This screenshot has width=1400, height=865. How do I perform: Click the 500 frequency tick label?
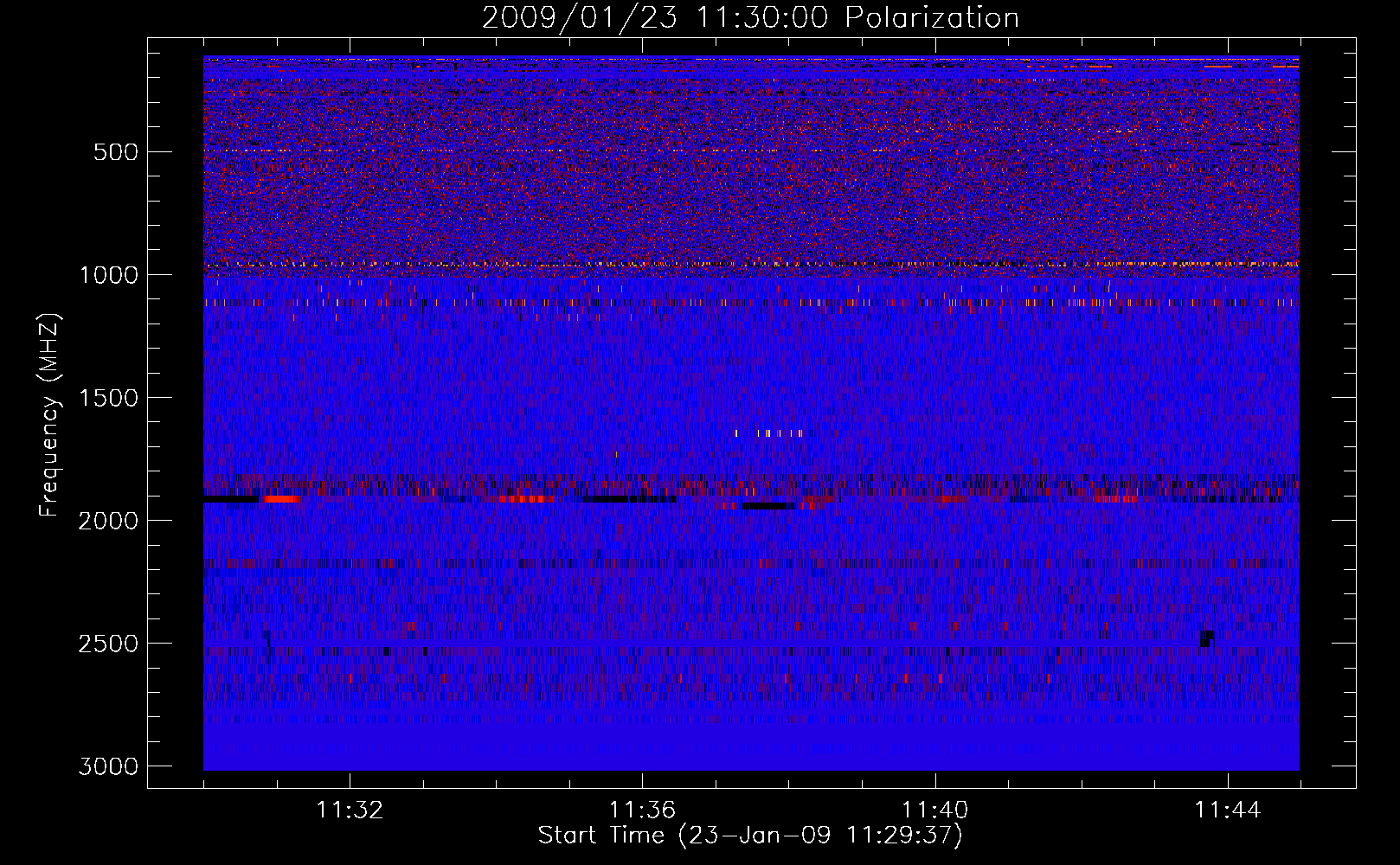(116, 152)
